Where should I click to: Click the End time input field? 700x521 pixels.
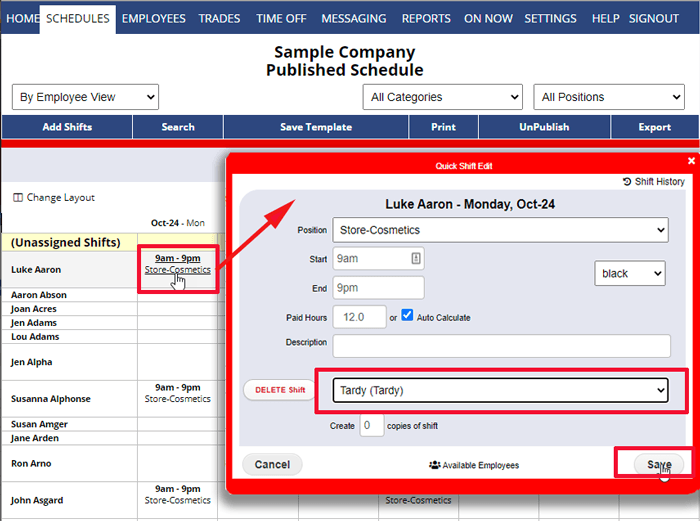[x=378, y=288]
